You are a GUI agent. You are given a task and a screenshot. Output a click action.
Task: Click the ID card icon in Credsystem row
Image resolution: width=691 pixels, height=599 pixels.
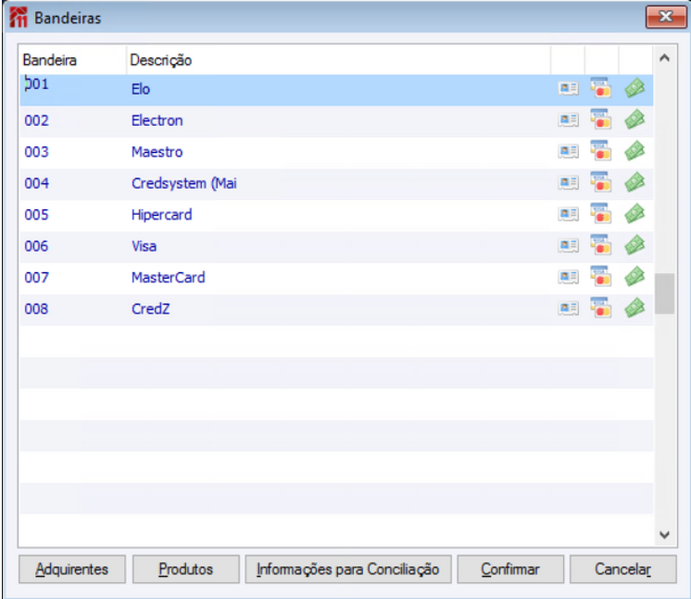point(568,182)
